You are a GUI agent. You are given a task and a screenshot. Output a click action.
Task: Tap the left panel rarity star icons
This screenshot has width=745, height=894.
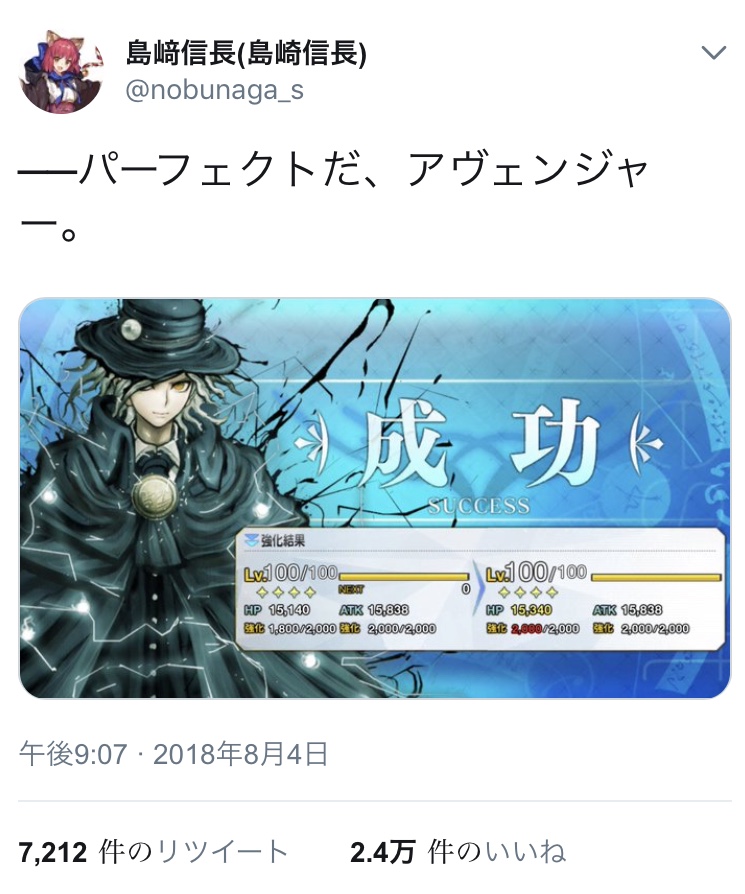(x=287, y=592)
